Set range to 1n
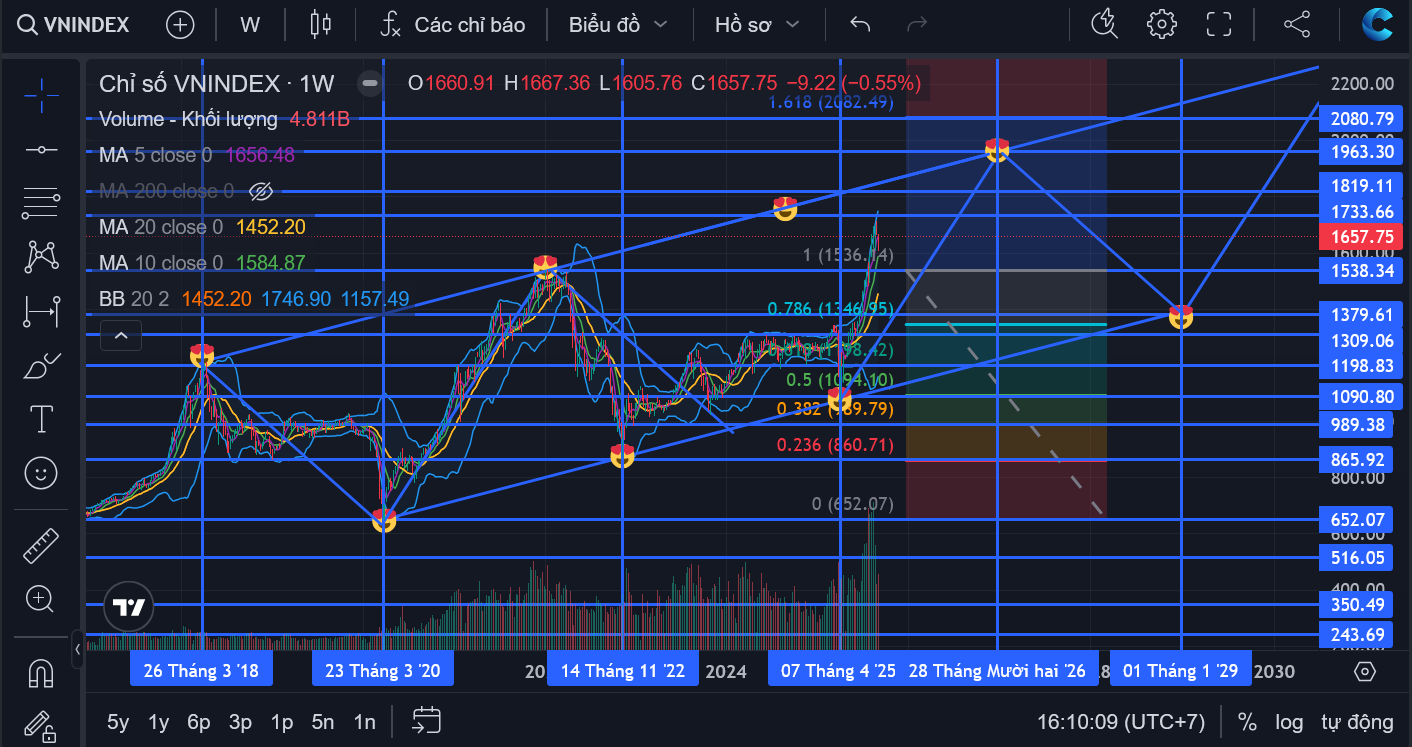This screenshot has width=1412, height=747. (364, 722)
